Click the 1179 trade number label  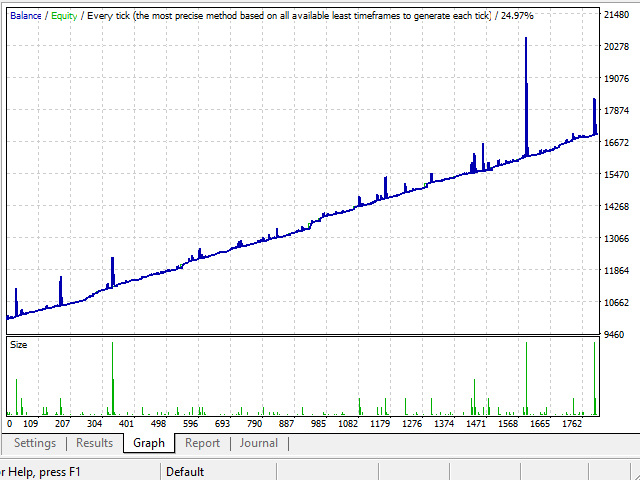[x=380, y=424]
